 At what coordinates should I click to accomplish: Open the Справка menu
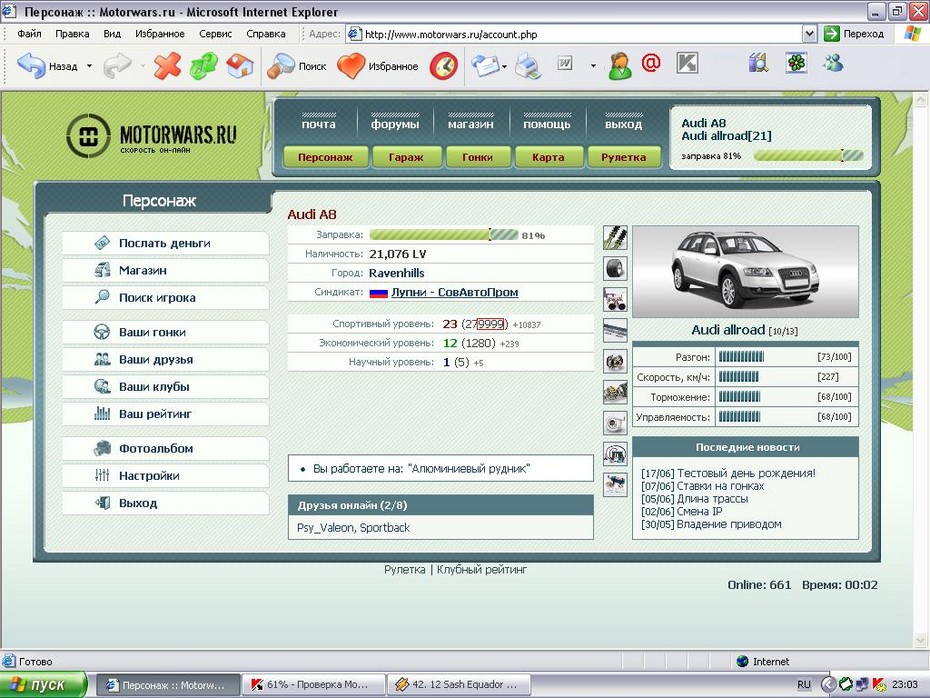tap(266, 34)
